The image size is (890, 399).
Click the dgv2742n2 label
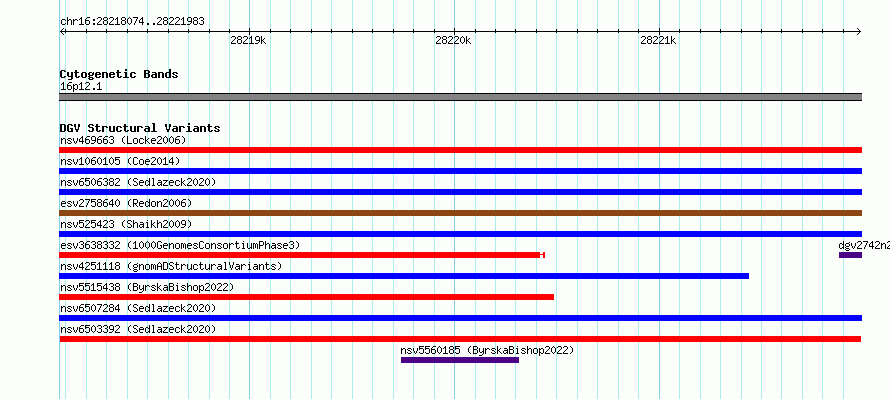point(864,245)
